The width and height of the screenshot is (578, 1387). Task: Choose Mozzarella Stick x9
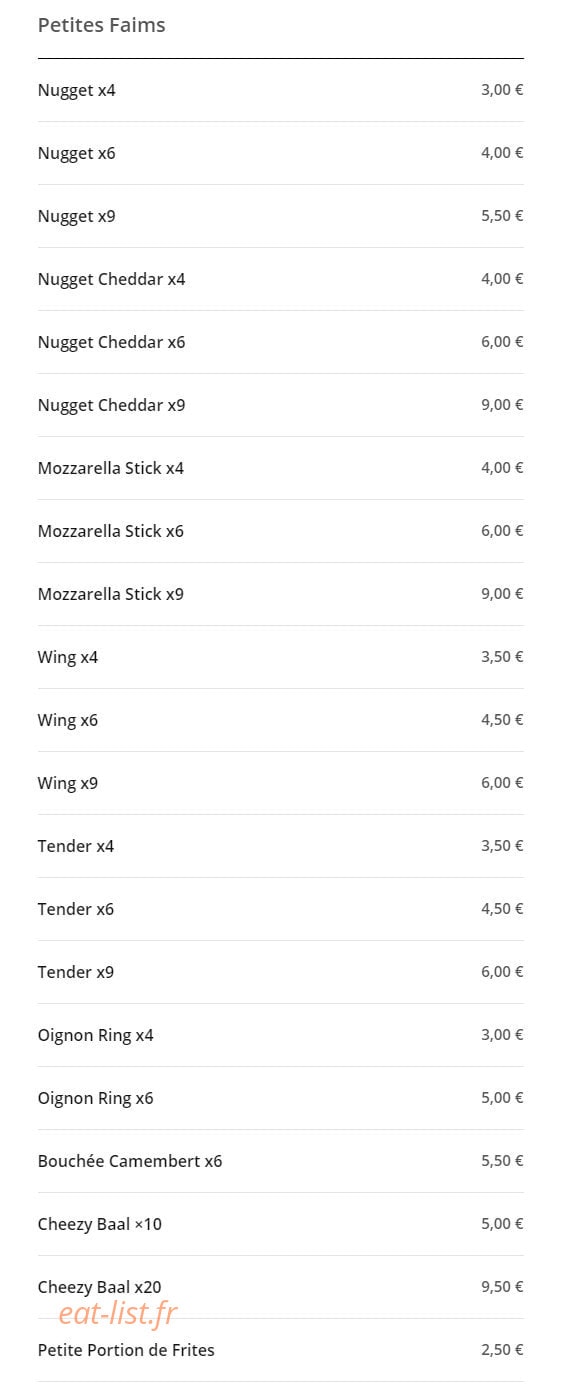pyautogui.click(x=280, y=594)
